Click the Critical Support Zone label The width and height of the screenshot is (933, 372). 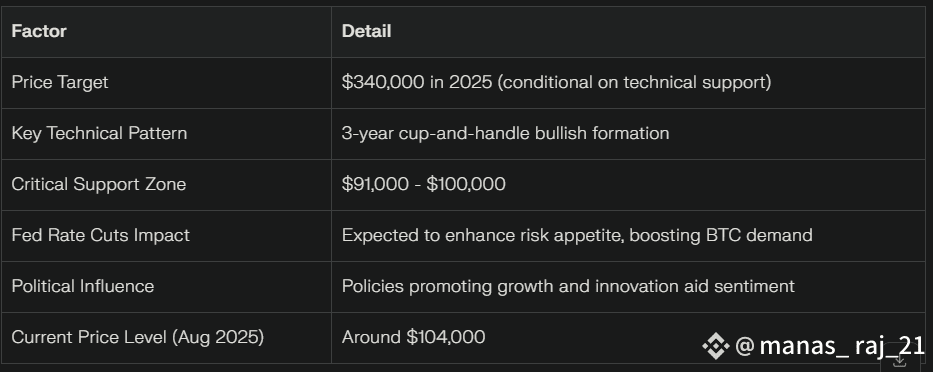coord(98,185)
